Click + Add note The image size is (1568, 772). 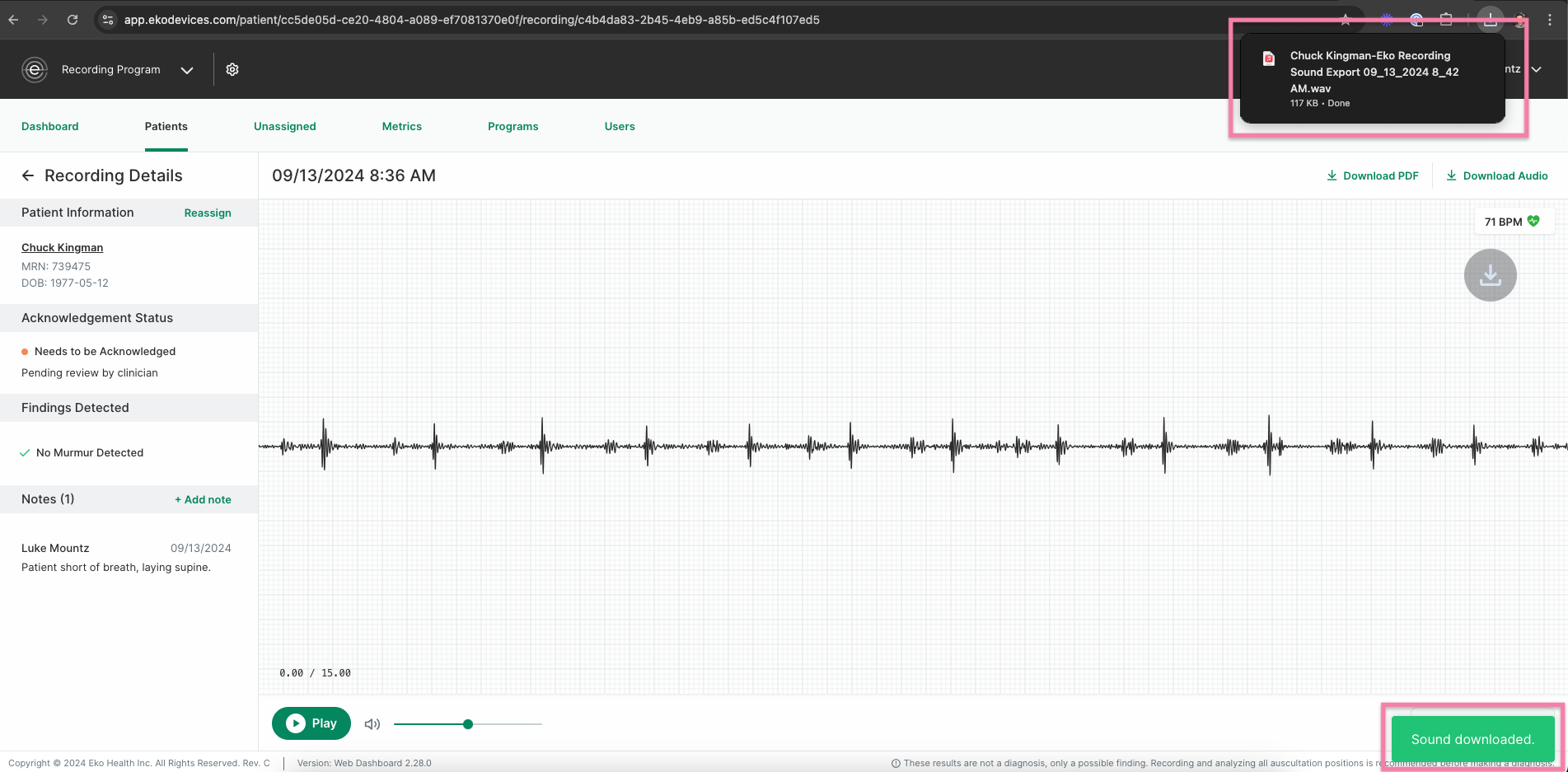point(203,499)
